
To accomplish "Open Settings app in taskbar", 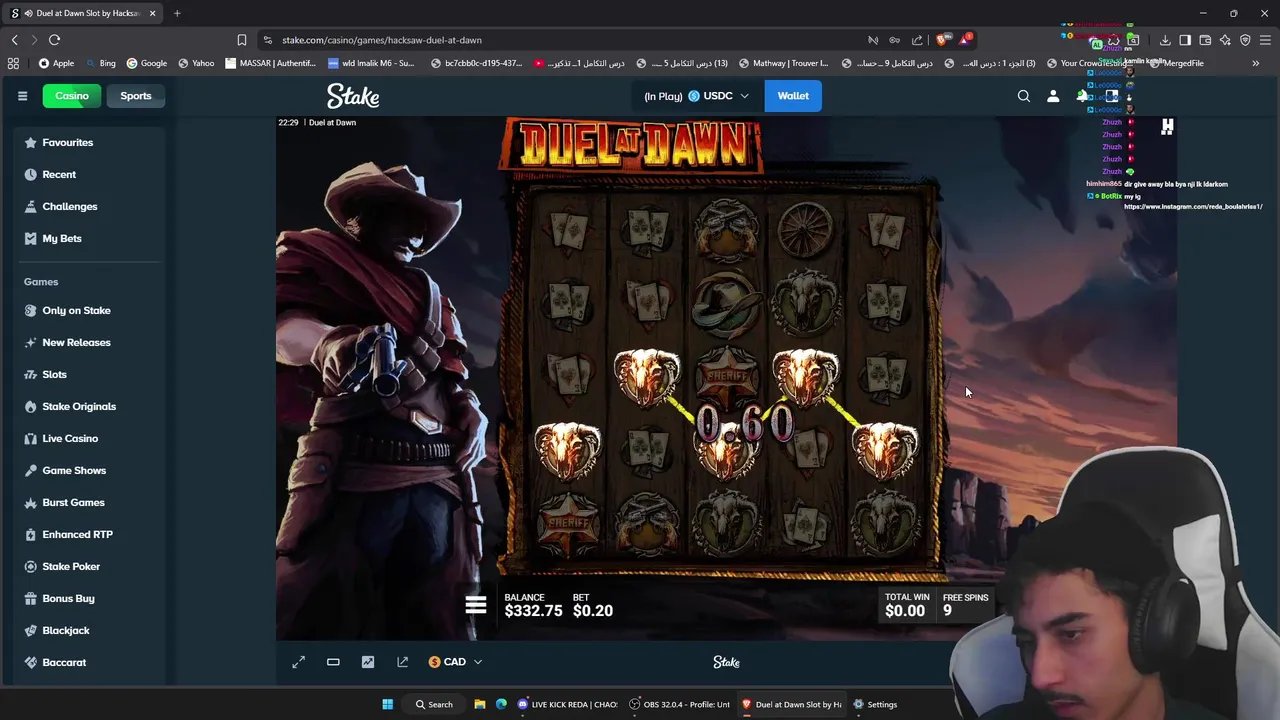I will tap(875, 704).
